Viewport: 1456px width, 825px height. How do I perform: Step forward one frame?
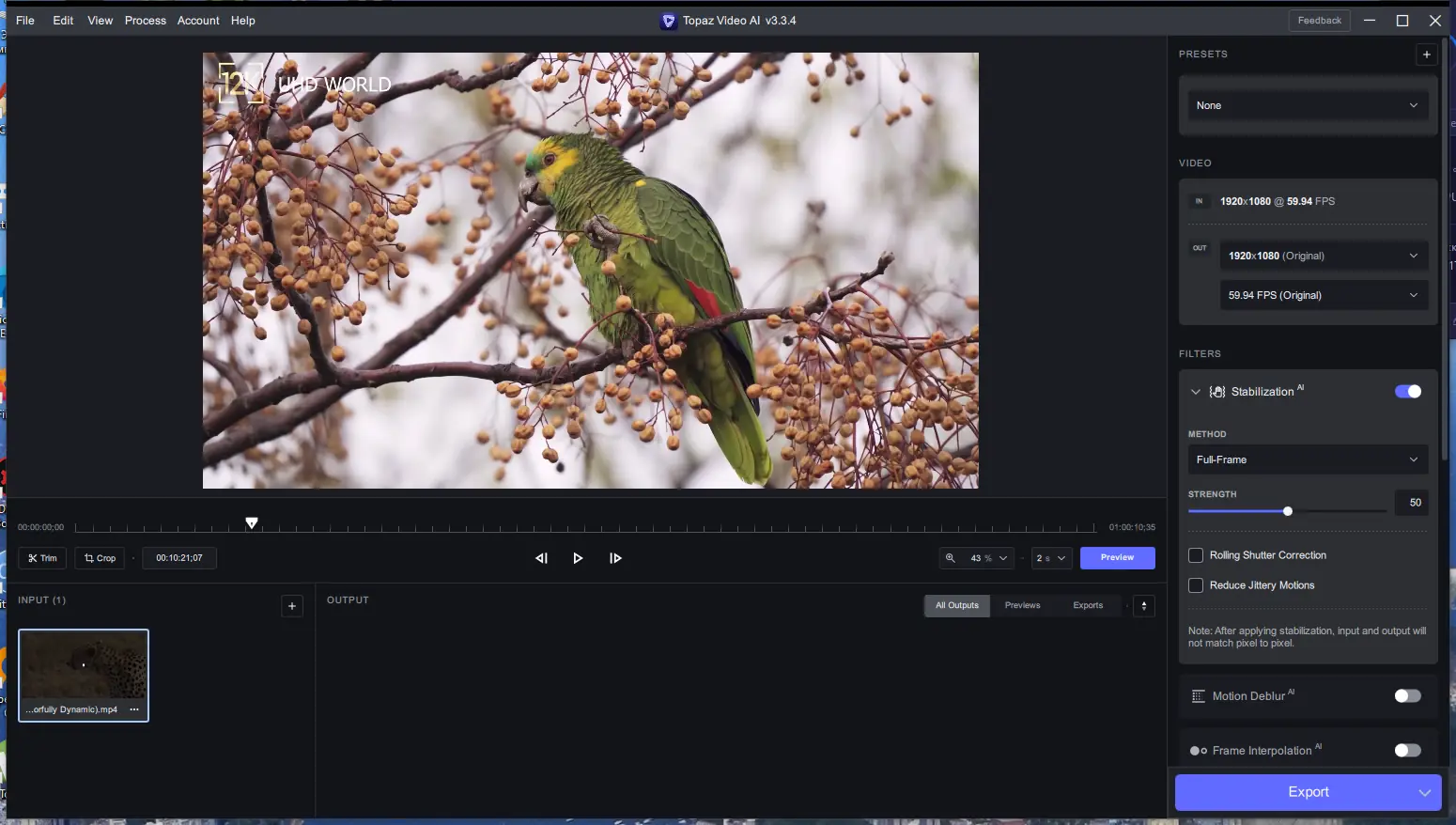pyautogui.click(x=615, y=558)
